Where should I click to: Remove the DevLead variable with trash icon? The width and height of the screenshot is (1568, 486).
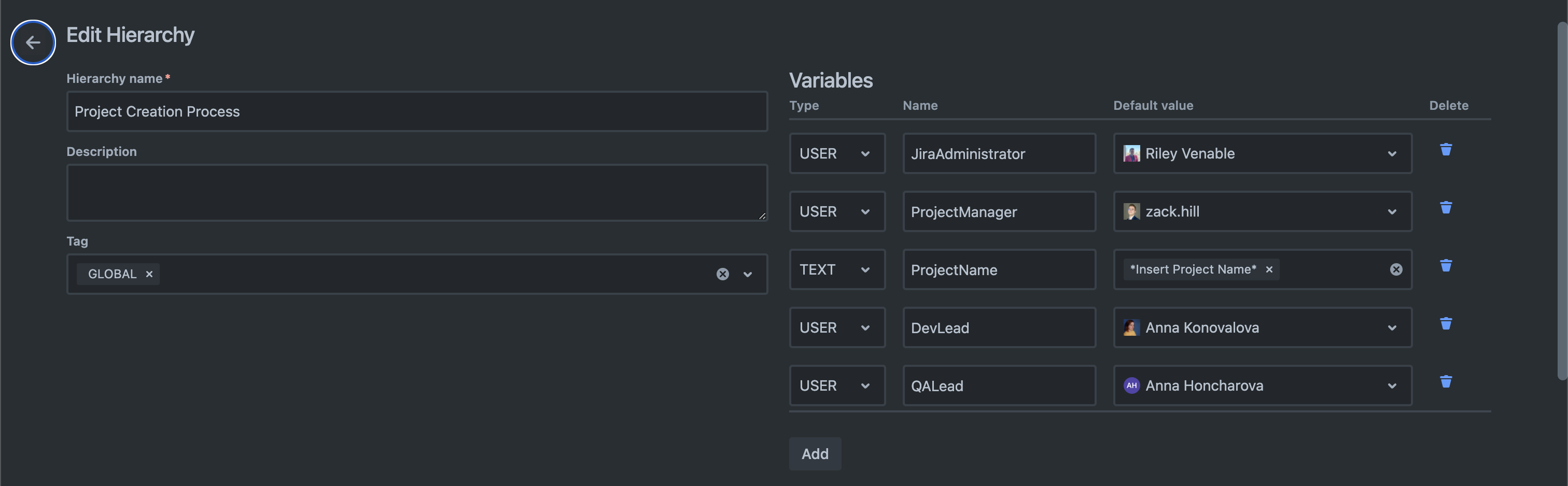point(1446,324)
